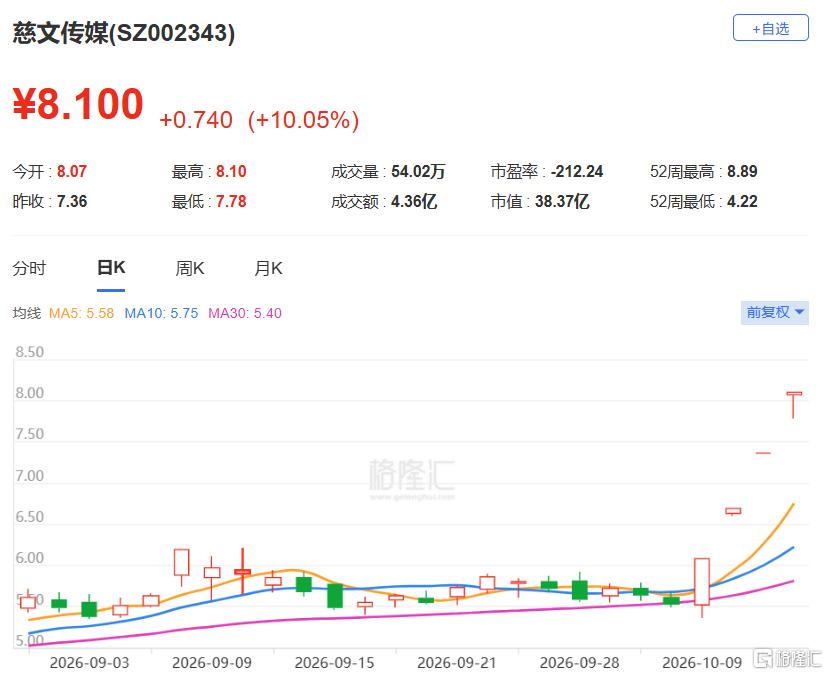Click the 成交量 value 54.02万

tap(418, 171)
